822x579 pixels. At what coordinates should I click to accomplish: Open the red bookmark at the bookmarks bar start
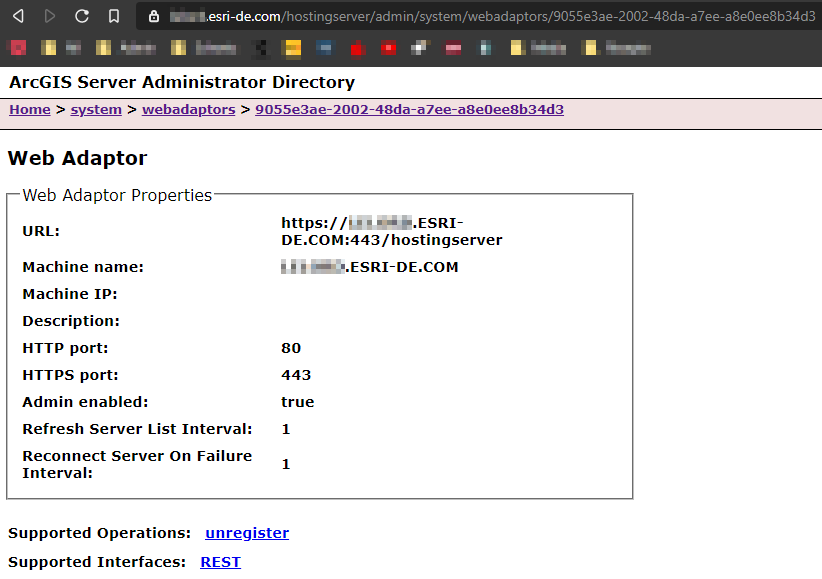(x=17, y=47)
